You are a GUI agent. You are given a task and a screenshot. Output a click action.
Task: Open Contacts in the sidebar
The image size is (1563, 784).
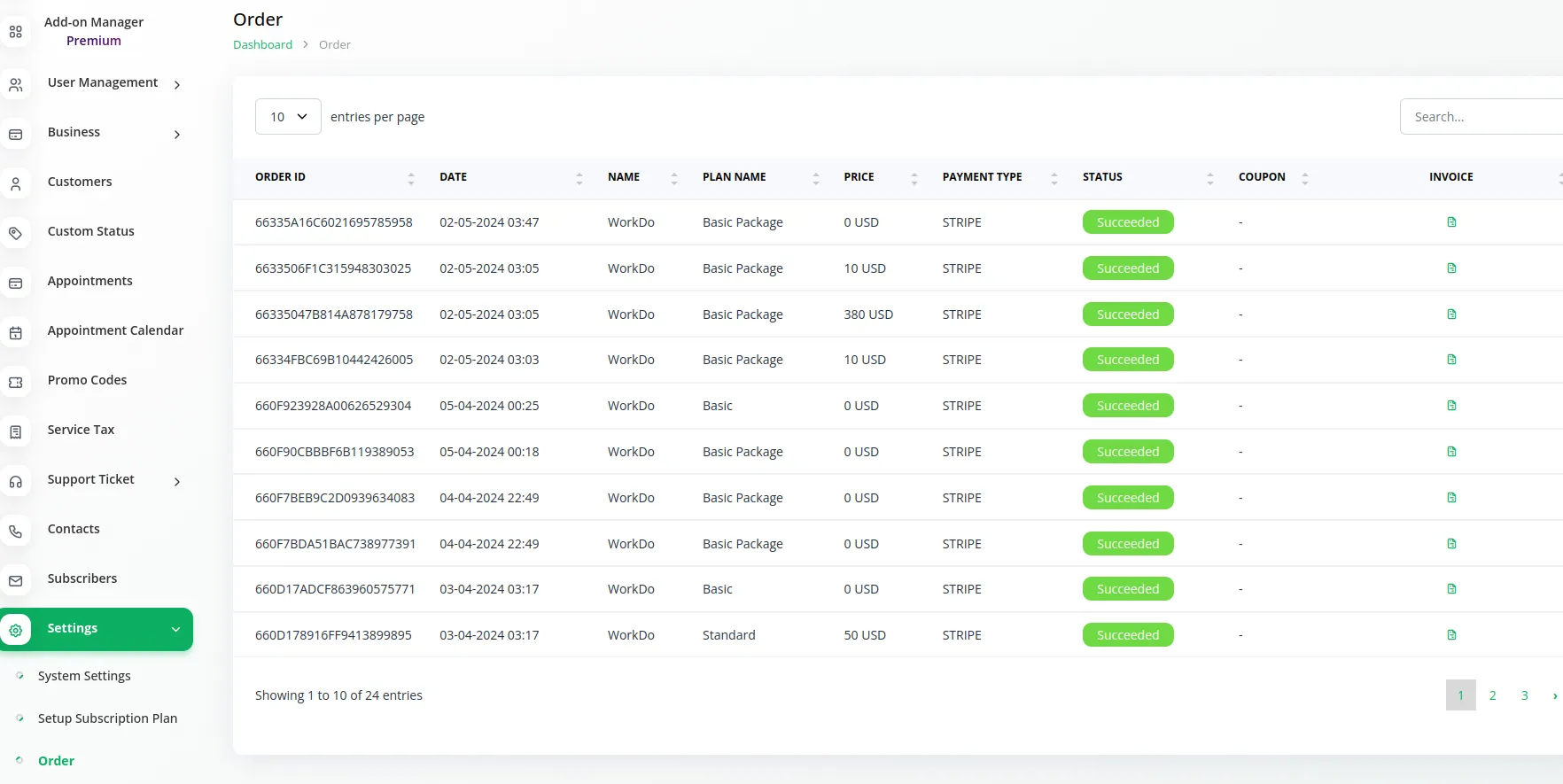click(74, 529)
